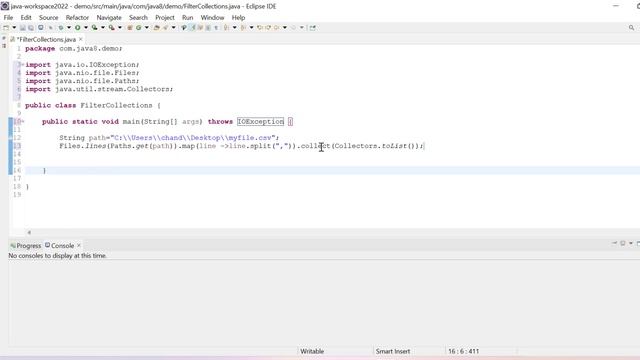Image resolution: width=640 pixels, height=360 pixels.
Task: Expand the Debug configurations dropdown
Action: [69, 28]
